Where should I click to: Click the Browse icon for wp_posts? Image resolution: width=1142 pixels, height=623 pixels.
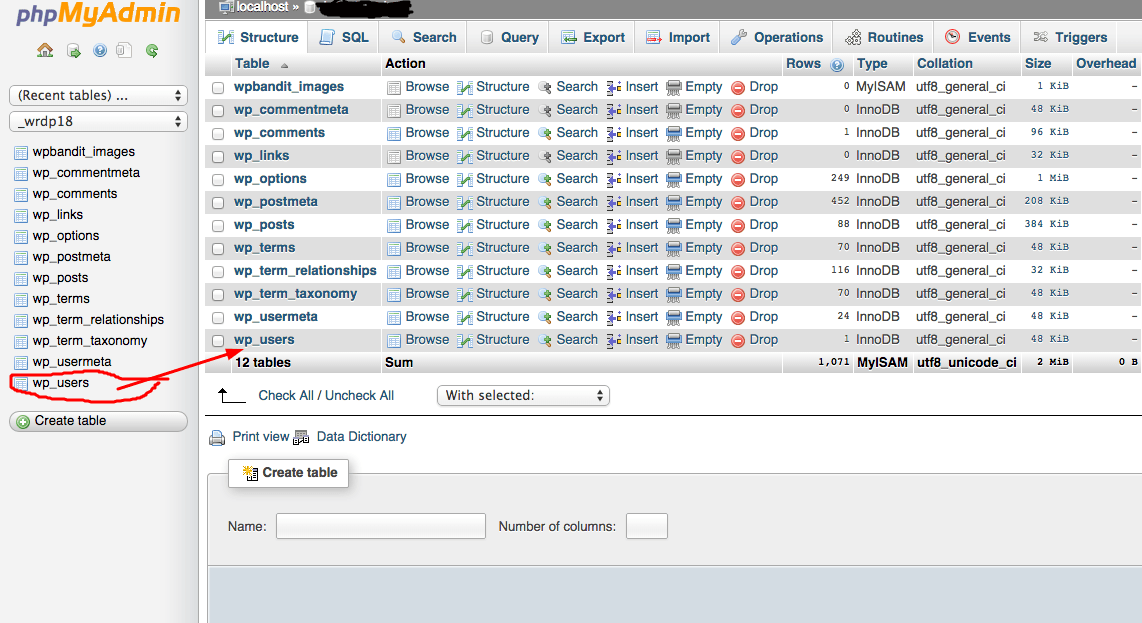click(x=394, y=225)
